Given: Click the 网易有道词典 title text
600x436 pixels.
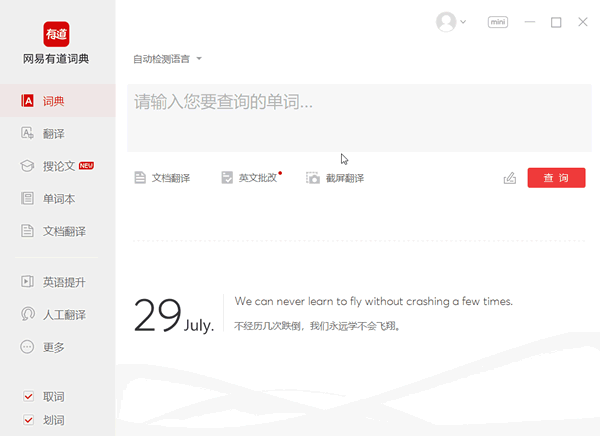Looking at the screenshot, I should pos(56,59).
